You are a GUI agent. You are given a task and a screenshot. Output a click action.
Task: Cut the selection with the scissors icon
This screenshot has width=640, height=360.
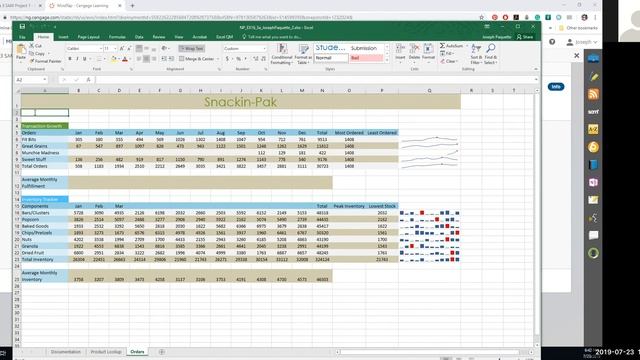[32, 46]
